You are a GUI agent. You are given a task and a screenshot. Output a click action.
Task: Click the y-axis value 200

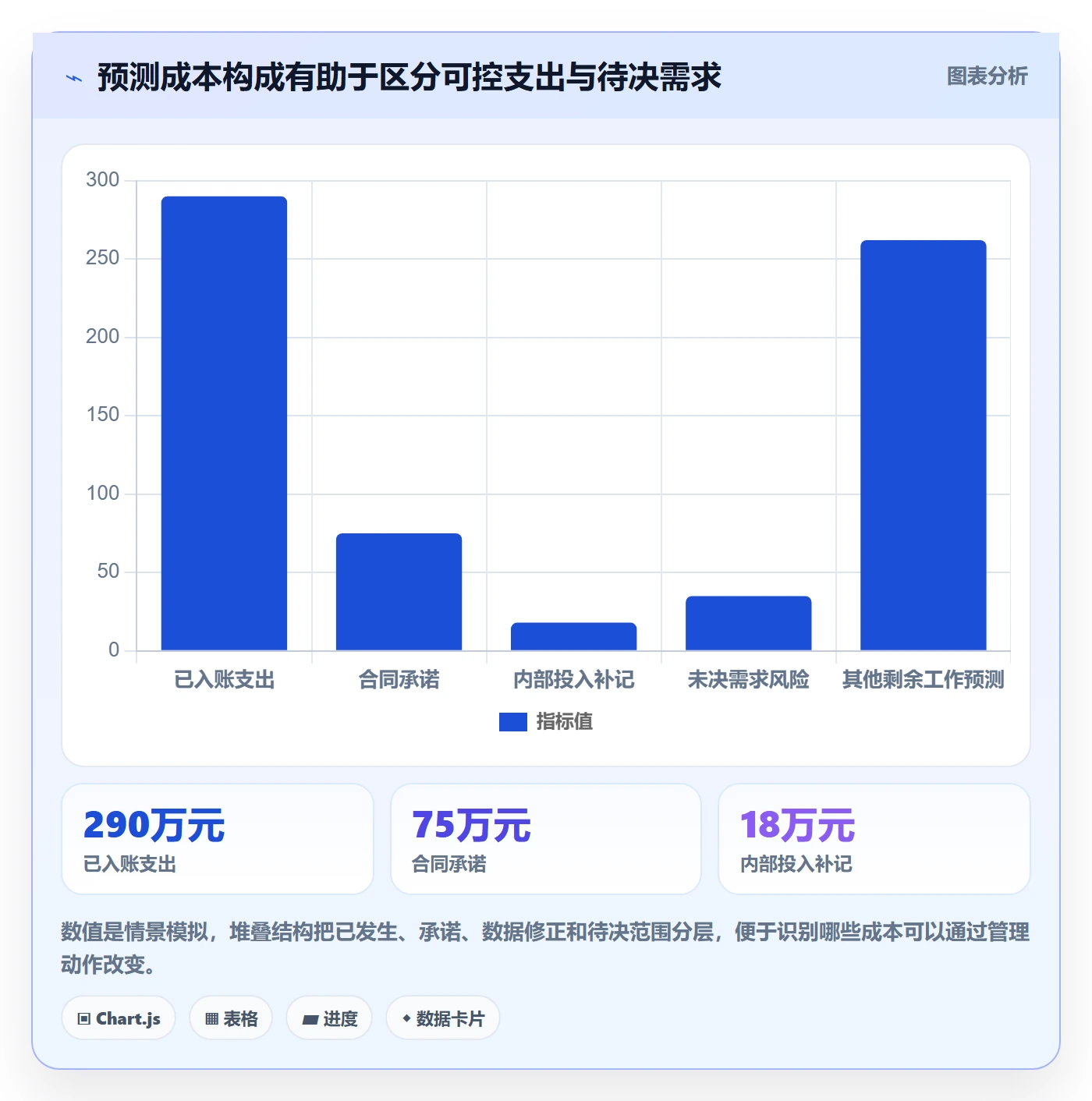click(x=102, y=337)
